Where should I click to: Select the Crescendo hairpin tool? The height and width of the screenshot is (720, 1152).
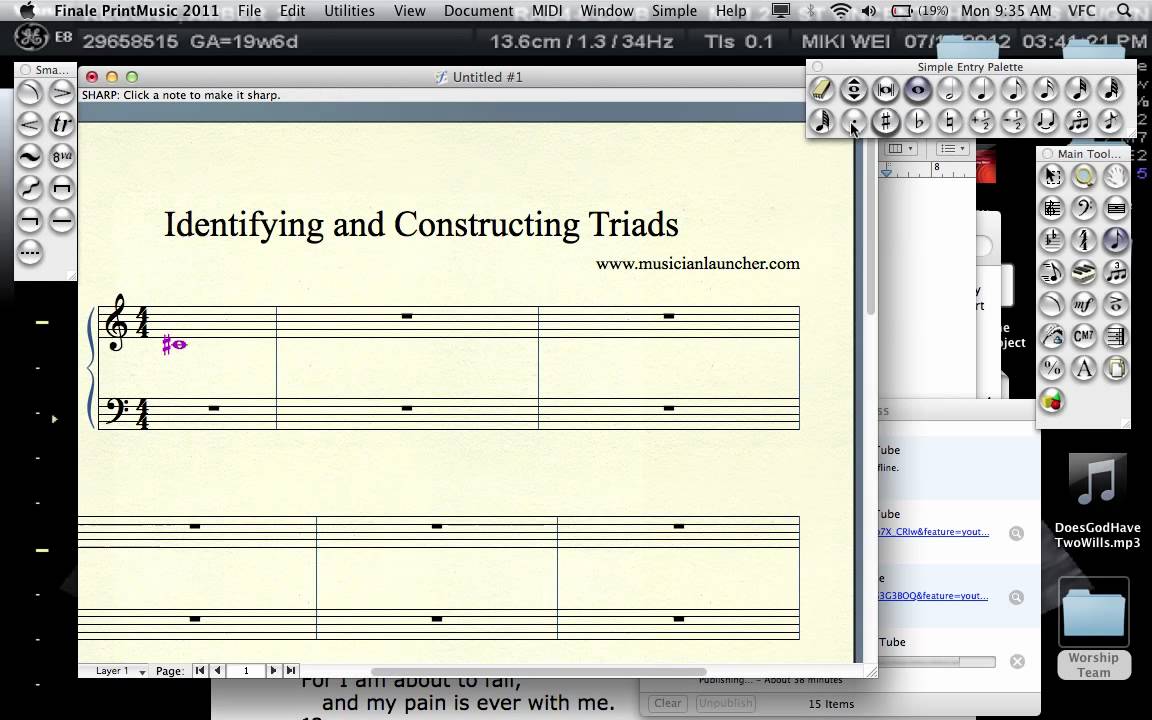coord(29,124)
